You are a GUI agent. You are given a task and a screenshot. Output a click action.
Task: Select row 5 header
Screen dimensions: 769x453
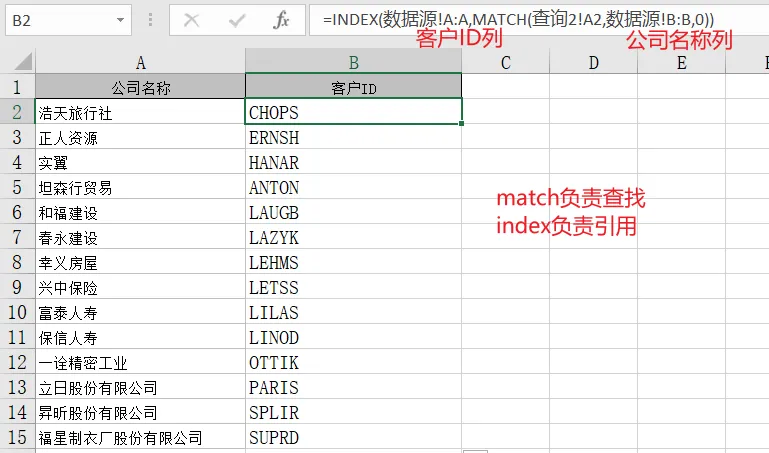click(x=18, y=188)
